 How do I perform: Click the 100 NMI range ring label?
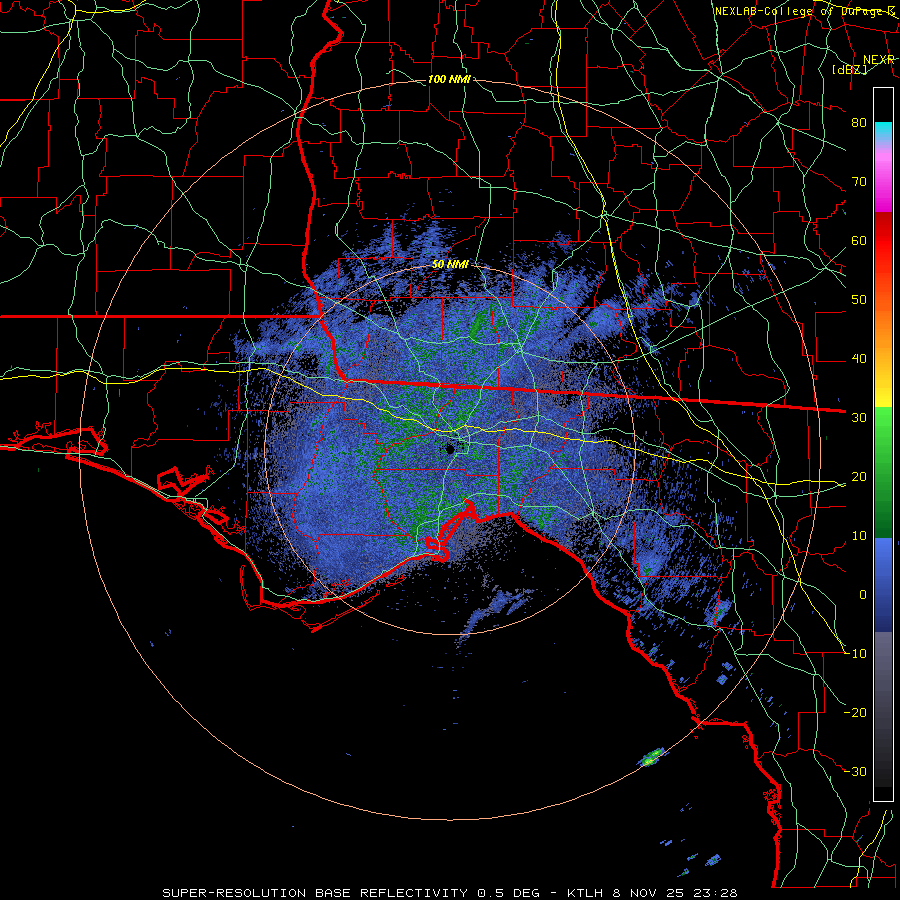point(449,79)
